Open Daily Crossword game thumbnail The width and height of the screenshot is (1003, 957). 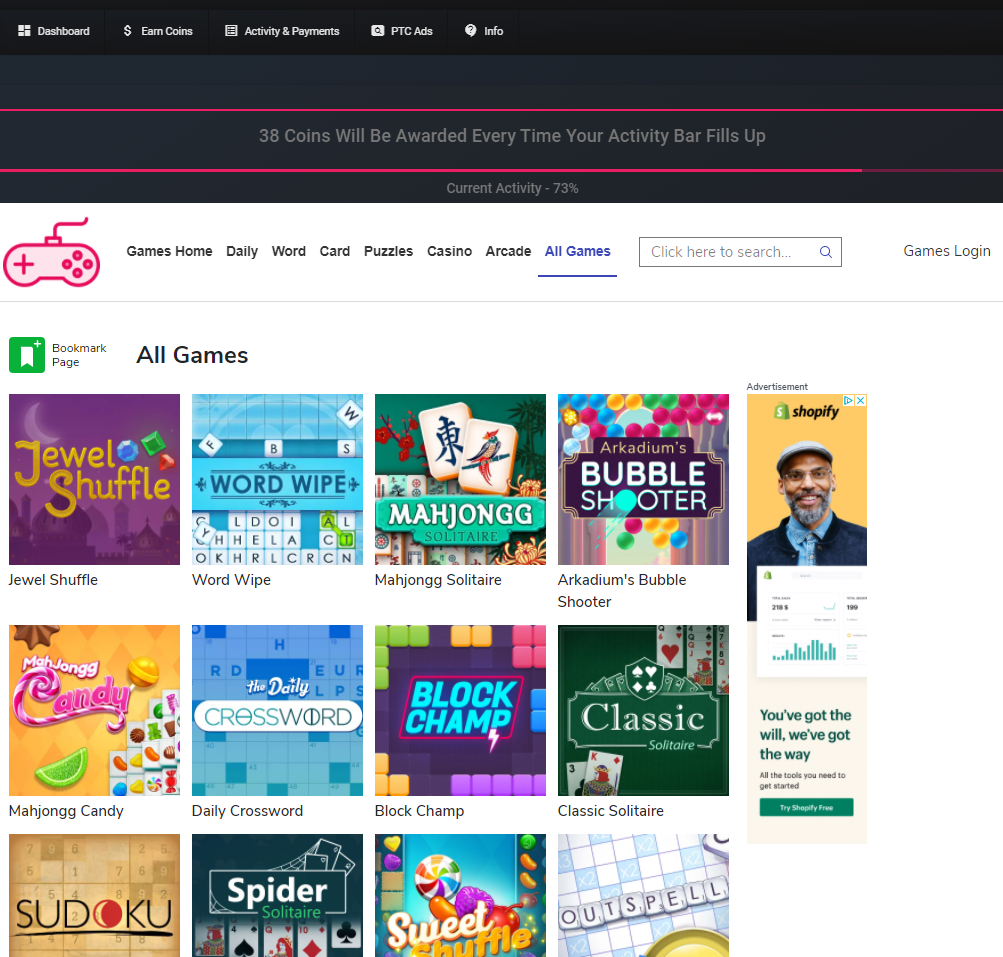click(277, 710)
